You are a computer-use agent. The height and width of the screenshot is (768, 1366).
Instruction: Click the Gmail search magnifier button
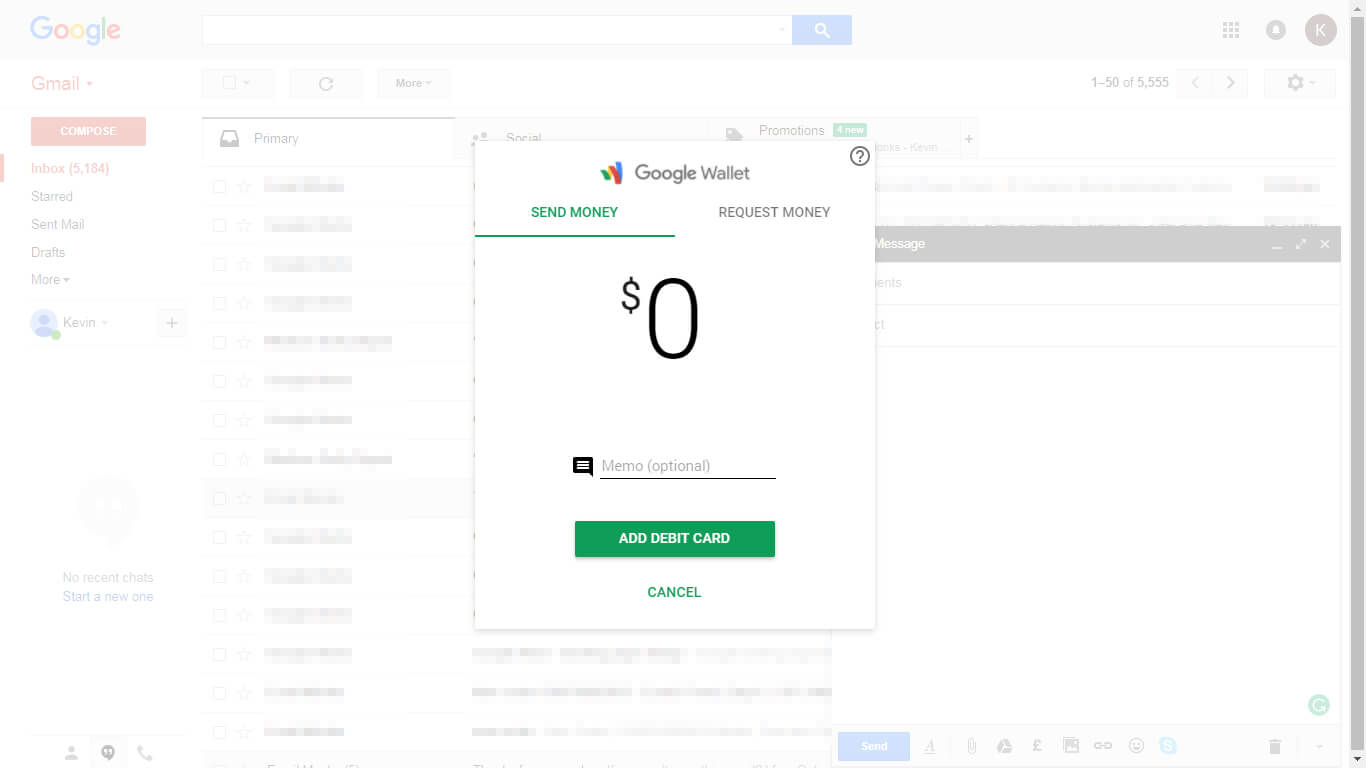coord(822,30)
